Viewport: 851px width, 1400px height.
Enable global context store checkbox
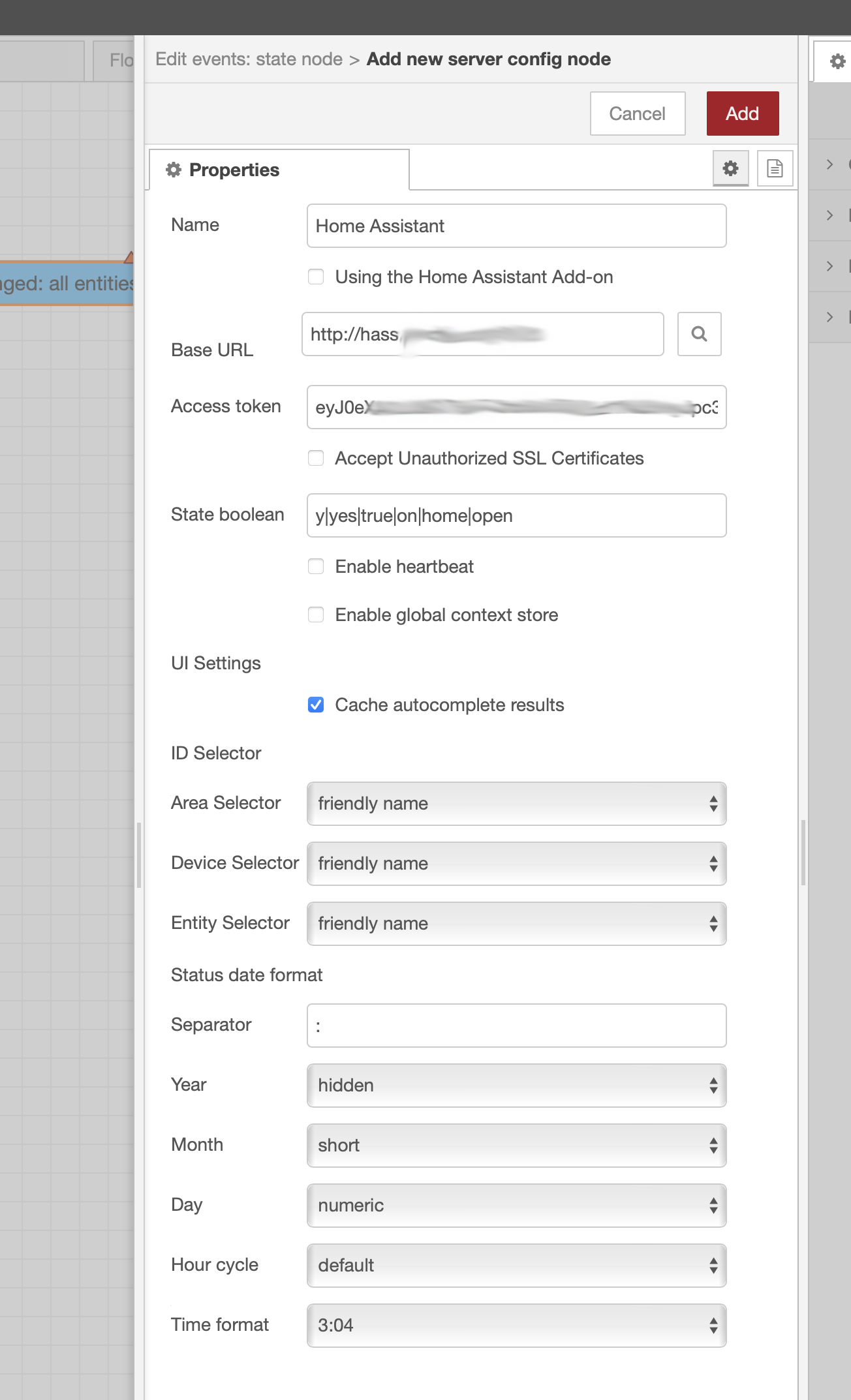point(316,615)
